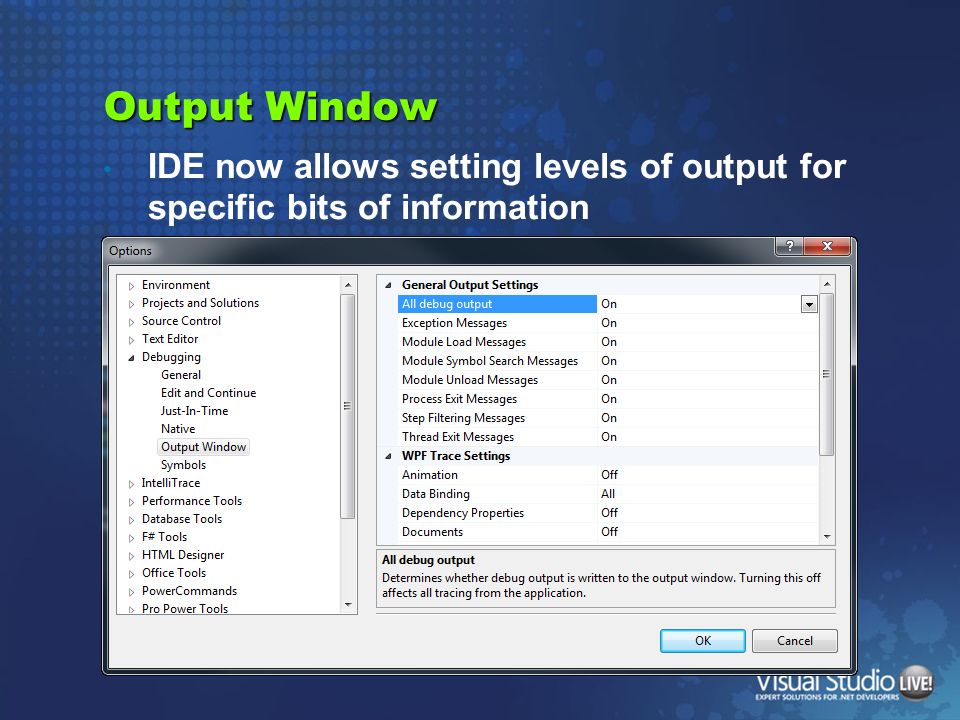Select Environment category label
The width and height of the screenshot is (960, 720).
tap(176, 285)
